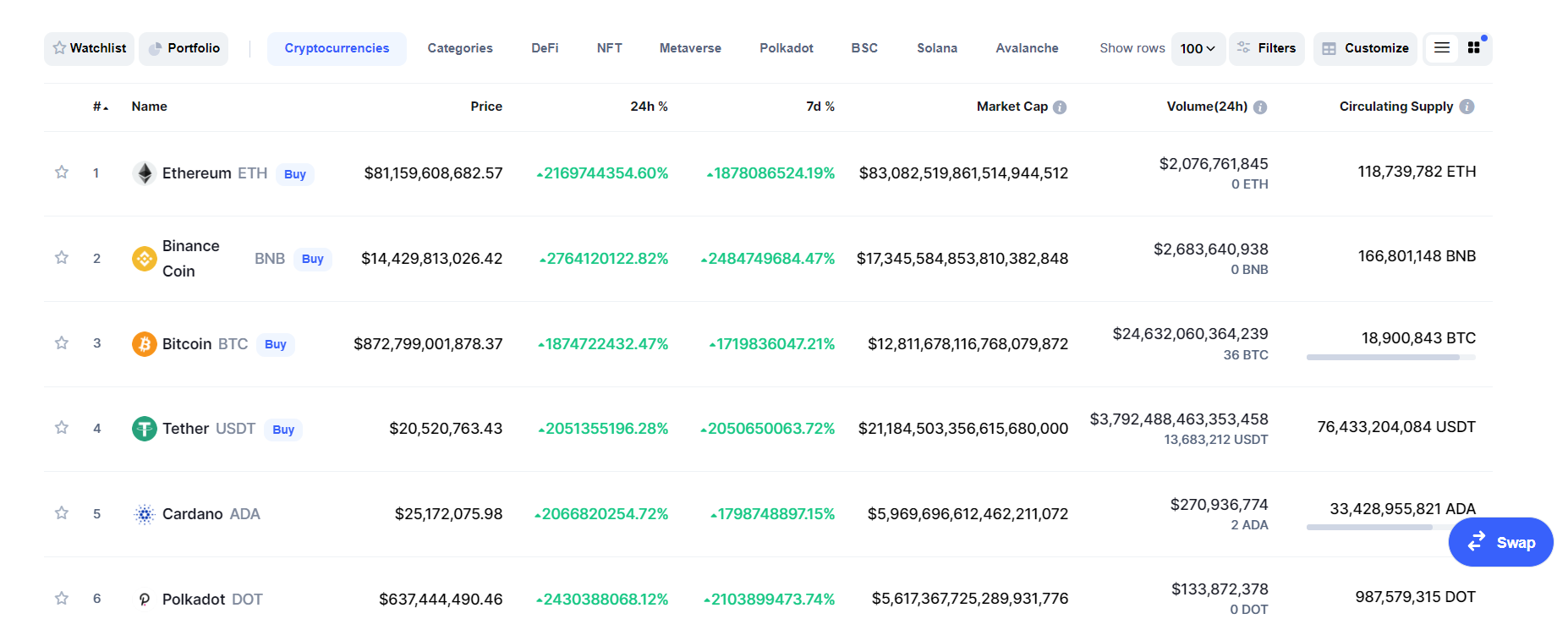The image size is (1568, 619).
Task: Click Buy next to Tether USDT
Action: pos(283,430)
